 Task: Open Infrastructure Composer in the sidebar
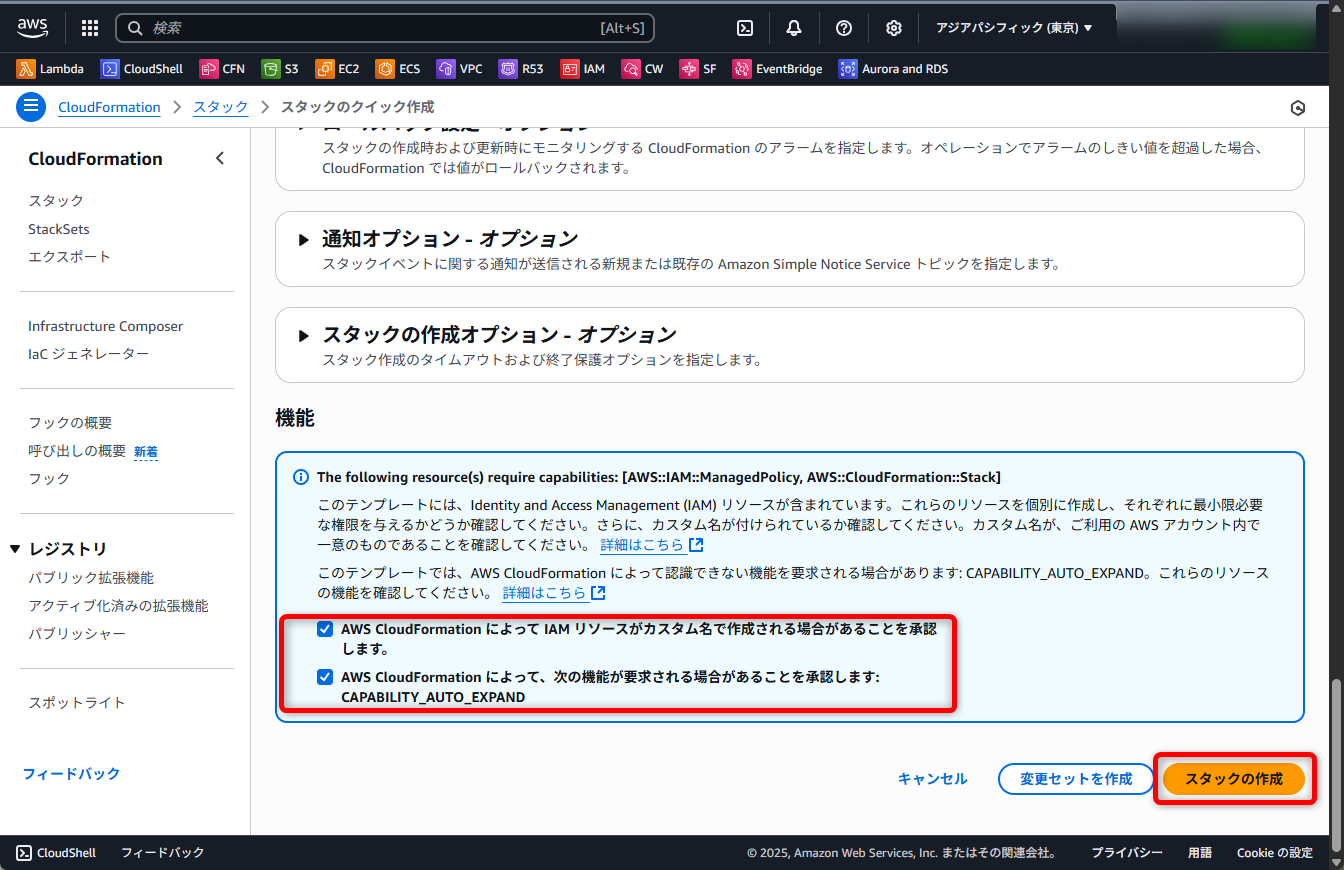click(106, 326)
